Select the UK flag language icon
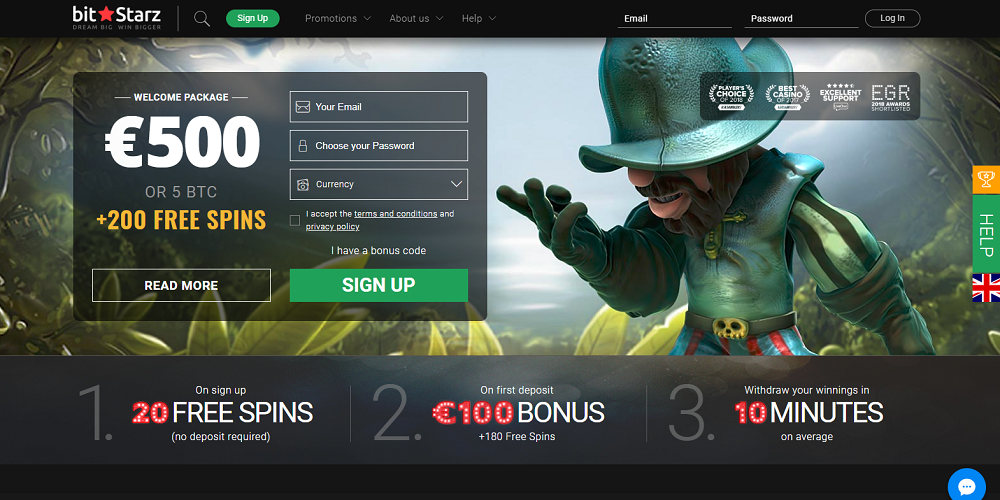 (x=986, y=288)
